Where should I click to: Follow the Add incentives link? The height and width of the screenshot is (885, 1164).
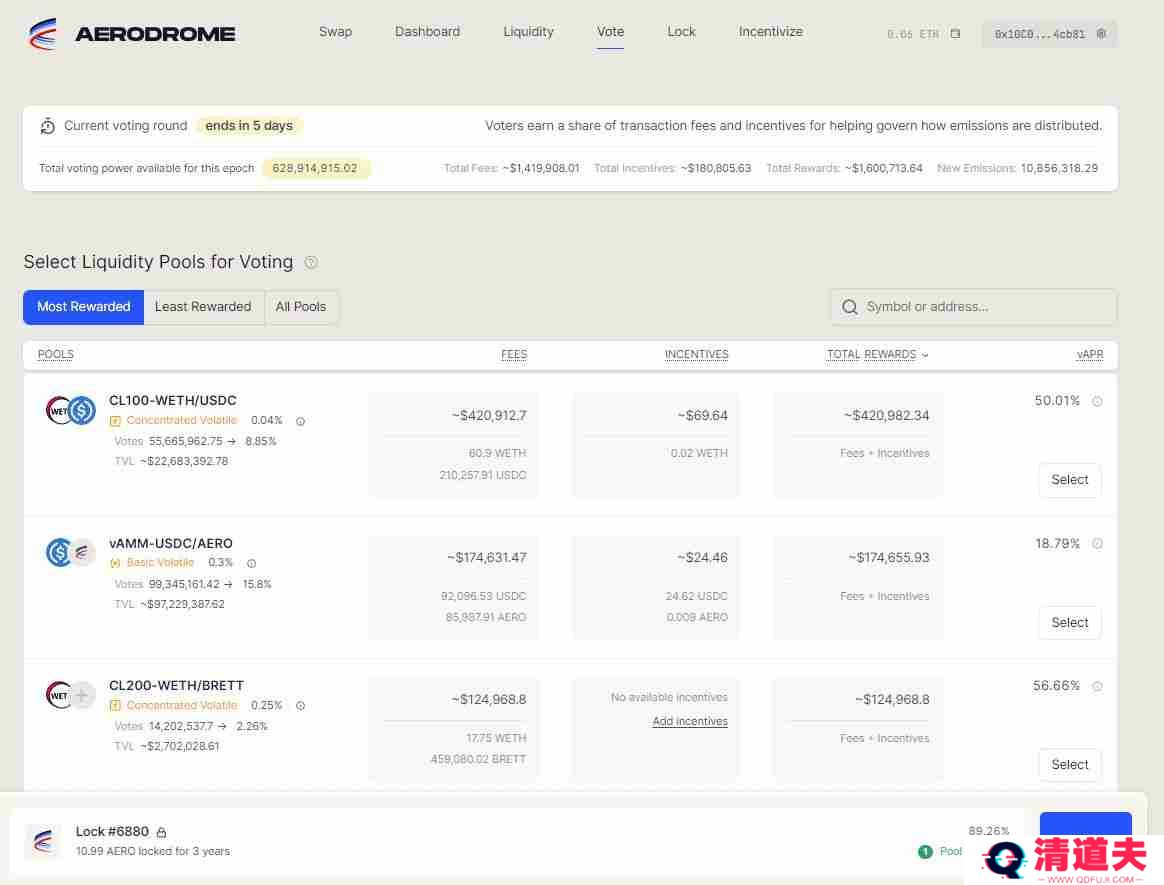point(690,722)
